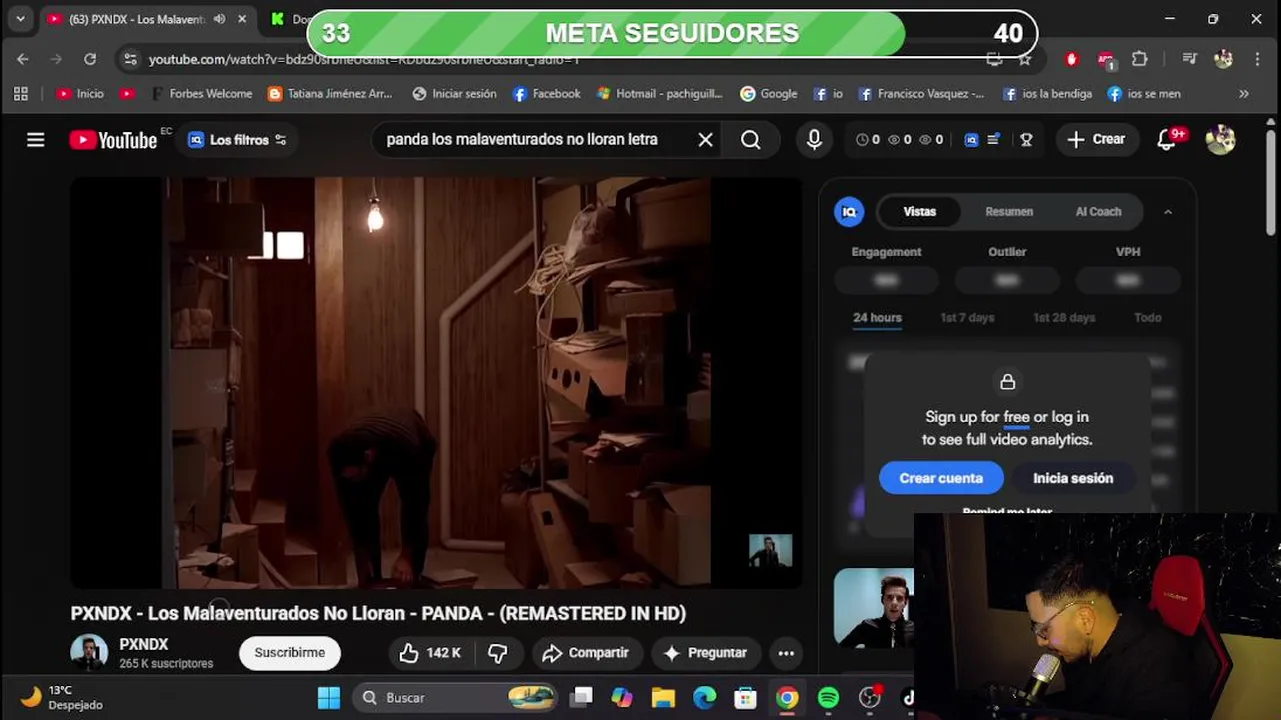The width and height of the screenshot is (1281, 720).
Task: Click the Compartir share button
Action: point(585,653)
